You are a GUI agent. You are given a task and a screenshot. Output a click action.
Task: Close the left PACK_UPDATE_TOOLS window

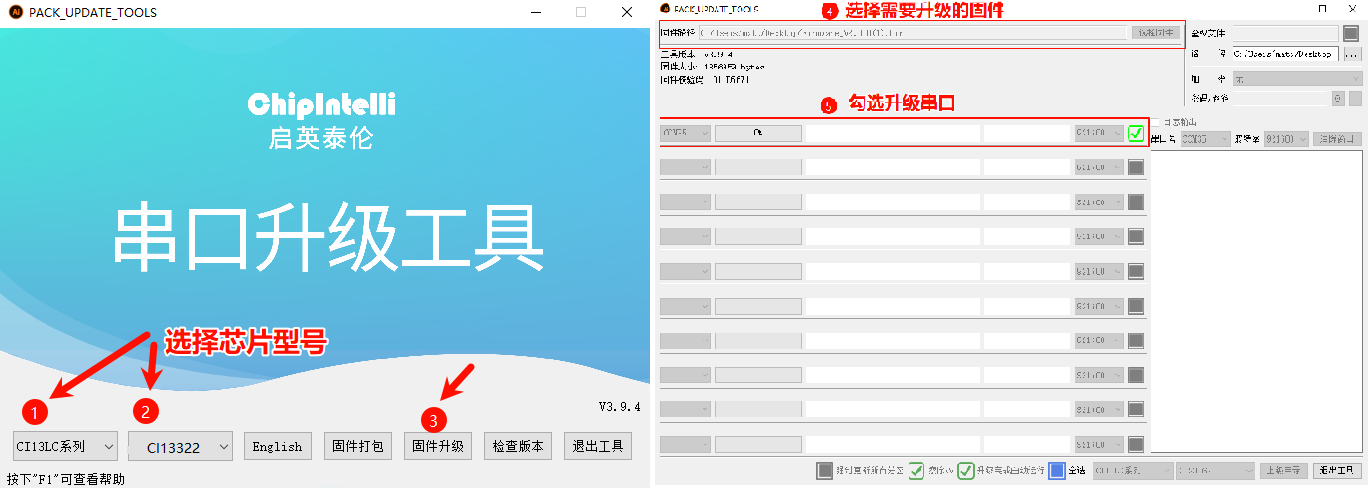tap(627, 12)
